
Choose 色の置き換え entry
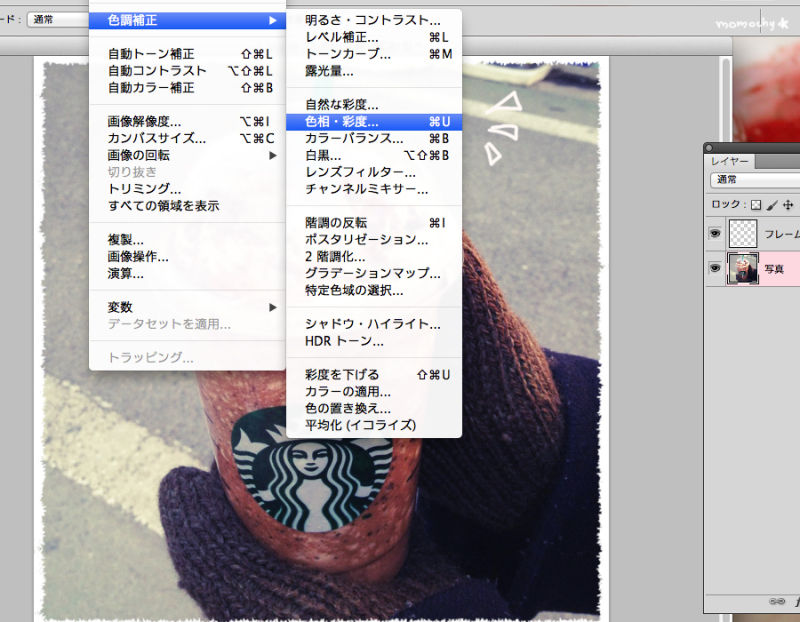click(374, 408)
